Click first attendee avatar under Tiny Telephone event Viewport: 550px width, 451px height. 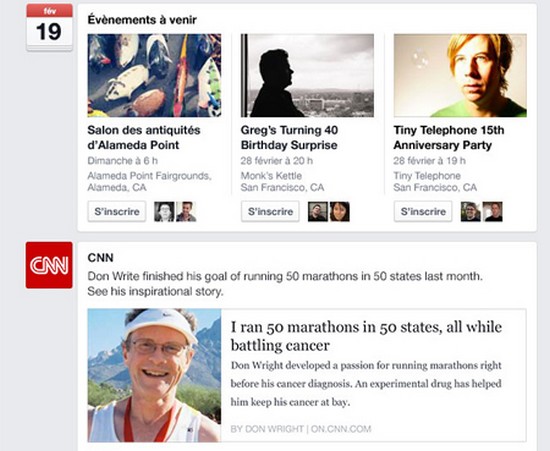click(x=471, y=211)
